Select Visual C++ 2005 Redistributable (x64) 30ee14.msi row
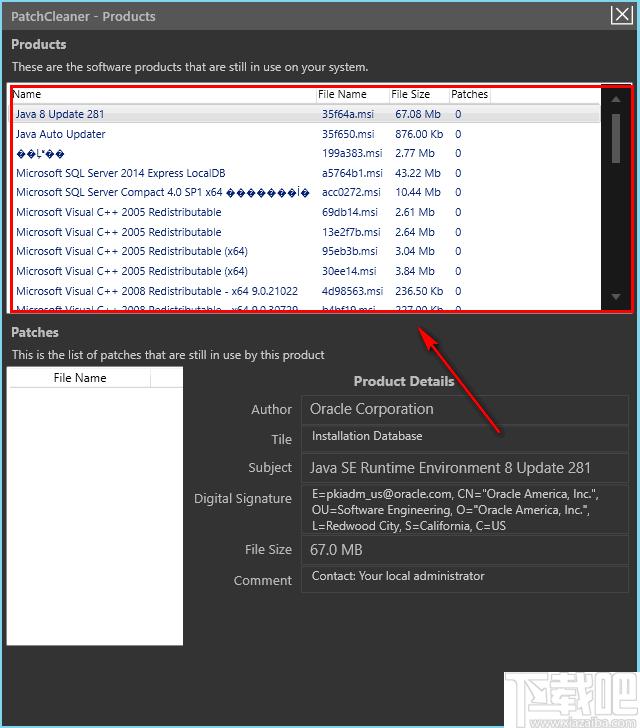The image size is (640, 728). coord(305,271)
